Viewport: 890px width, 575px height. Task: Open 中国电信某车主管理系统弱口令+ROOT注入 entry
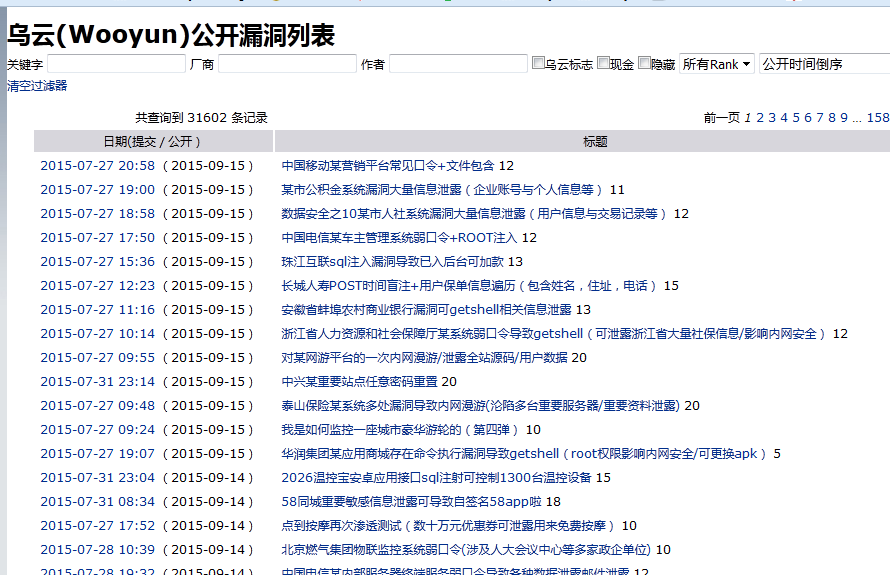tap(400, 238)
